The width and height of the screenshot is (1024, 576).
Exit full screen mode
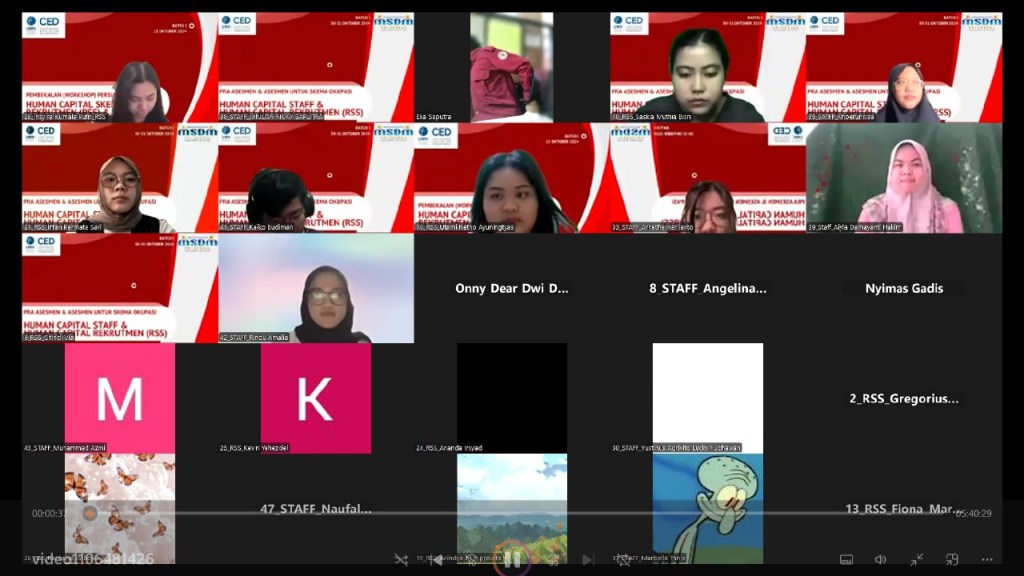916,560
